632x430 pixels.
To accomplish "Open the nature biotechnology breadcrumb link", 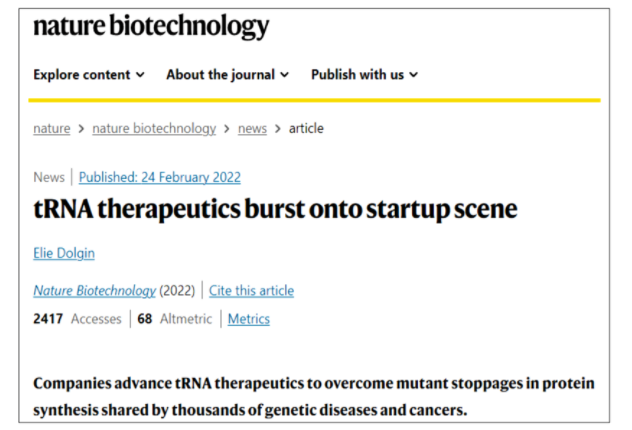I will coord(154,128).
